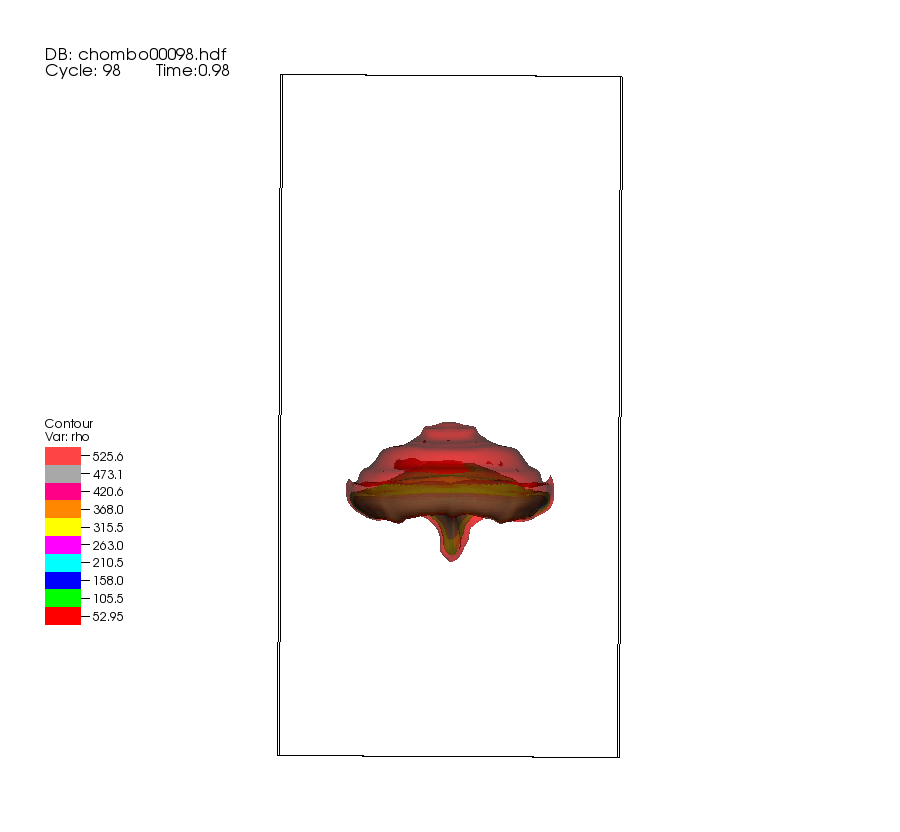Select the yellow 315.5 contour level swatch
This screenshot has width=900, height=832.
click(x=62, y=527)
